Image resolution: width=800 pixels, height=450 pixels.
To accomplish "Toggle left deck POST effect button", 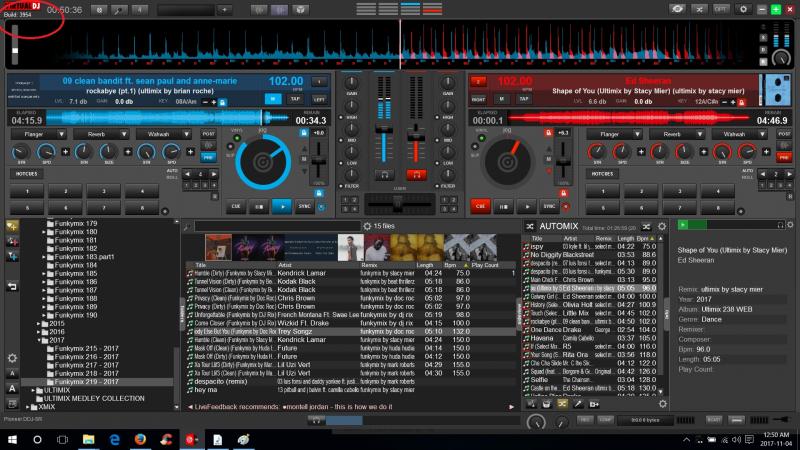I will pyautogui.click(x=208, y=134).
